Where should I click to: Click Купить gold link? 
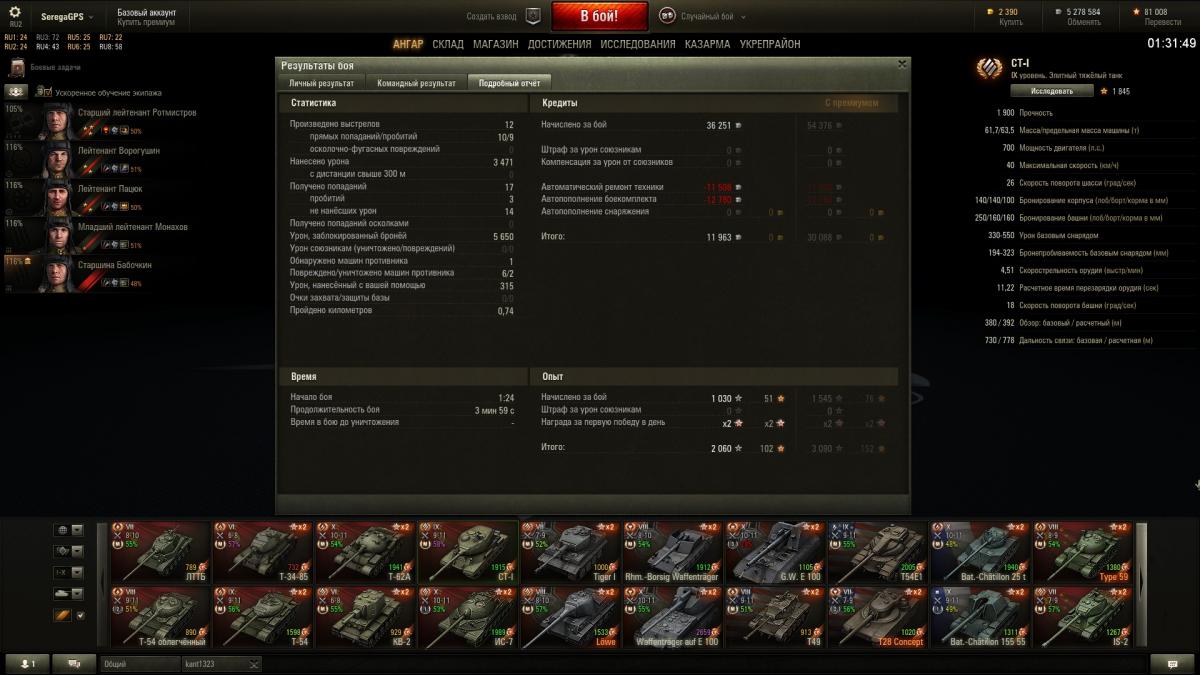click(x=1011, y=23)
